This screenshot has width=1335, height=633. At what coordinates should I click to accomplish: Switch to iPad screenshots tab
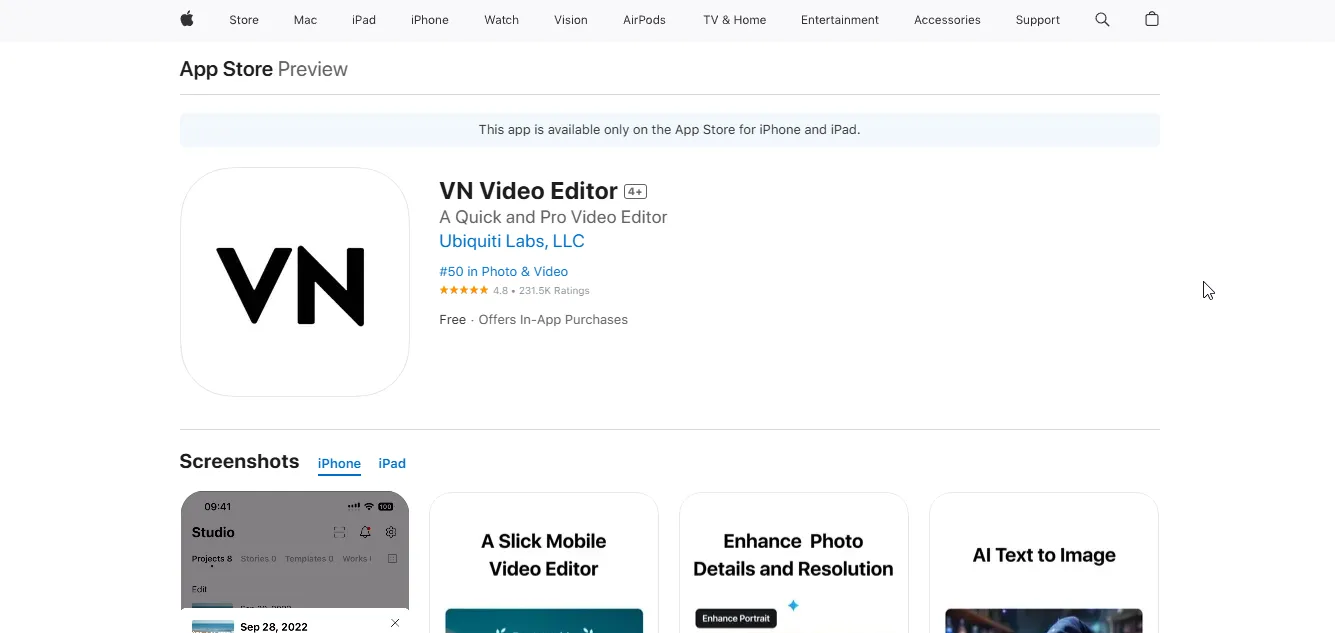[x=392, y=463]
